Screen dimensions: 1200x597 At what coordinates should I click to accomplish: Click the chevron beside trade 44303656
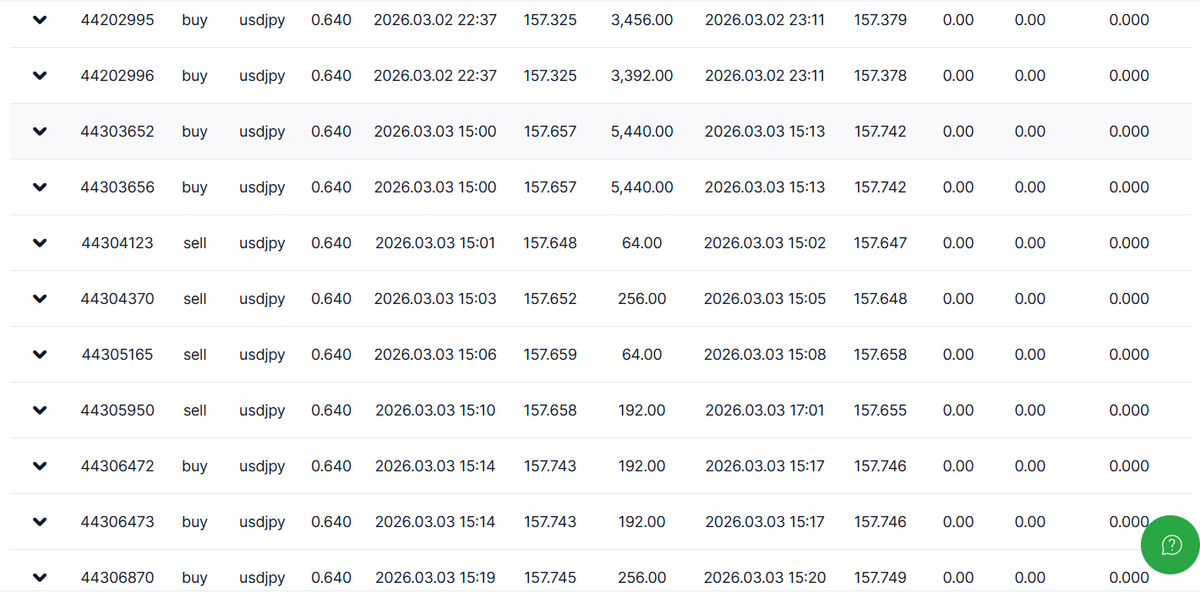pos(40,188)
